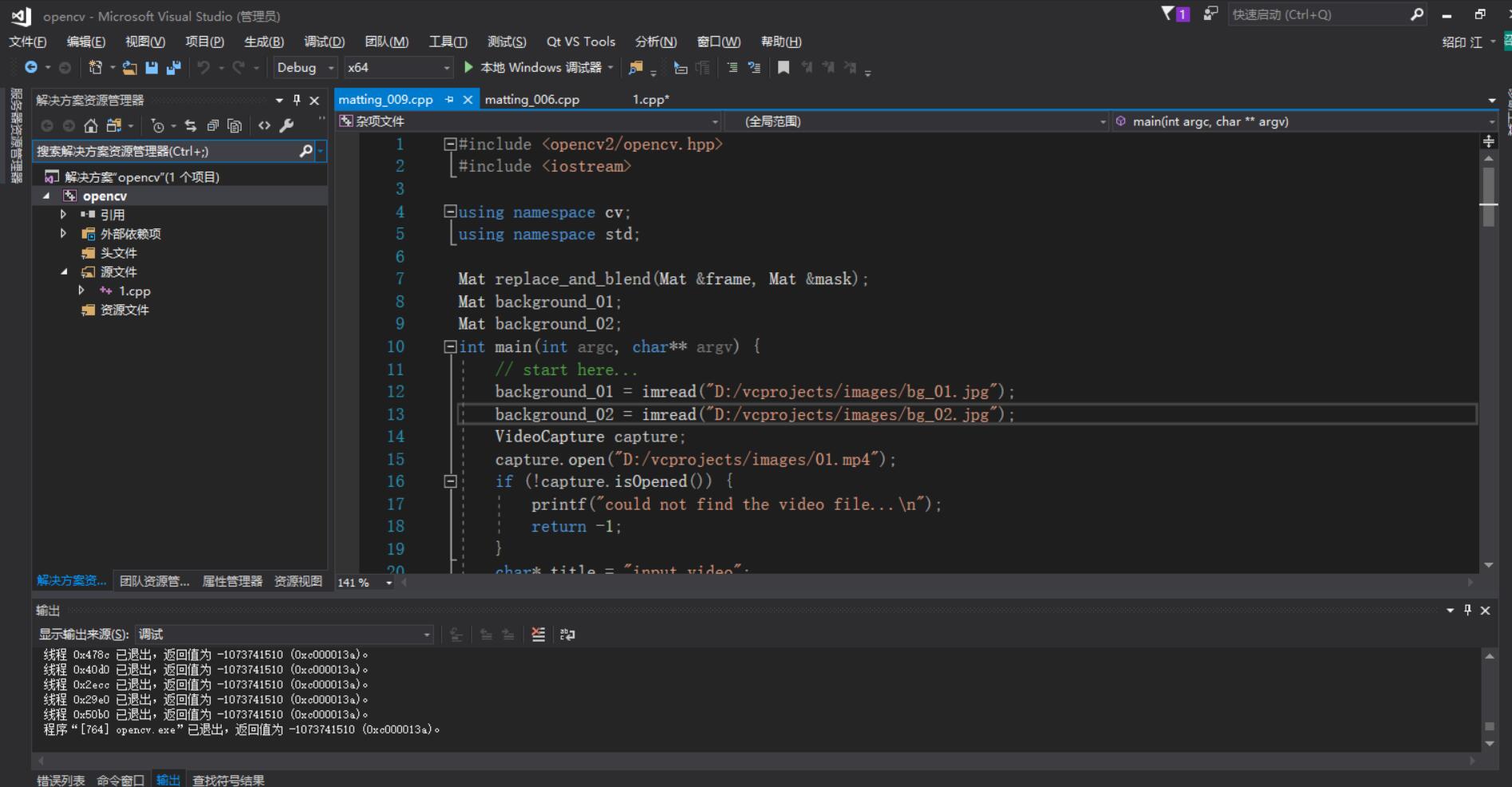Collapse the main function code block
The height and width of the screenshot is (787, 1512).
[450, 346]
